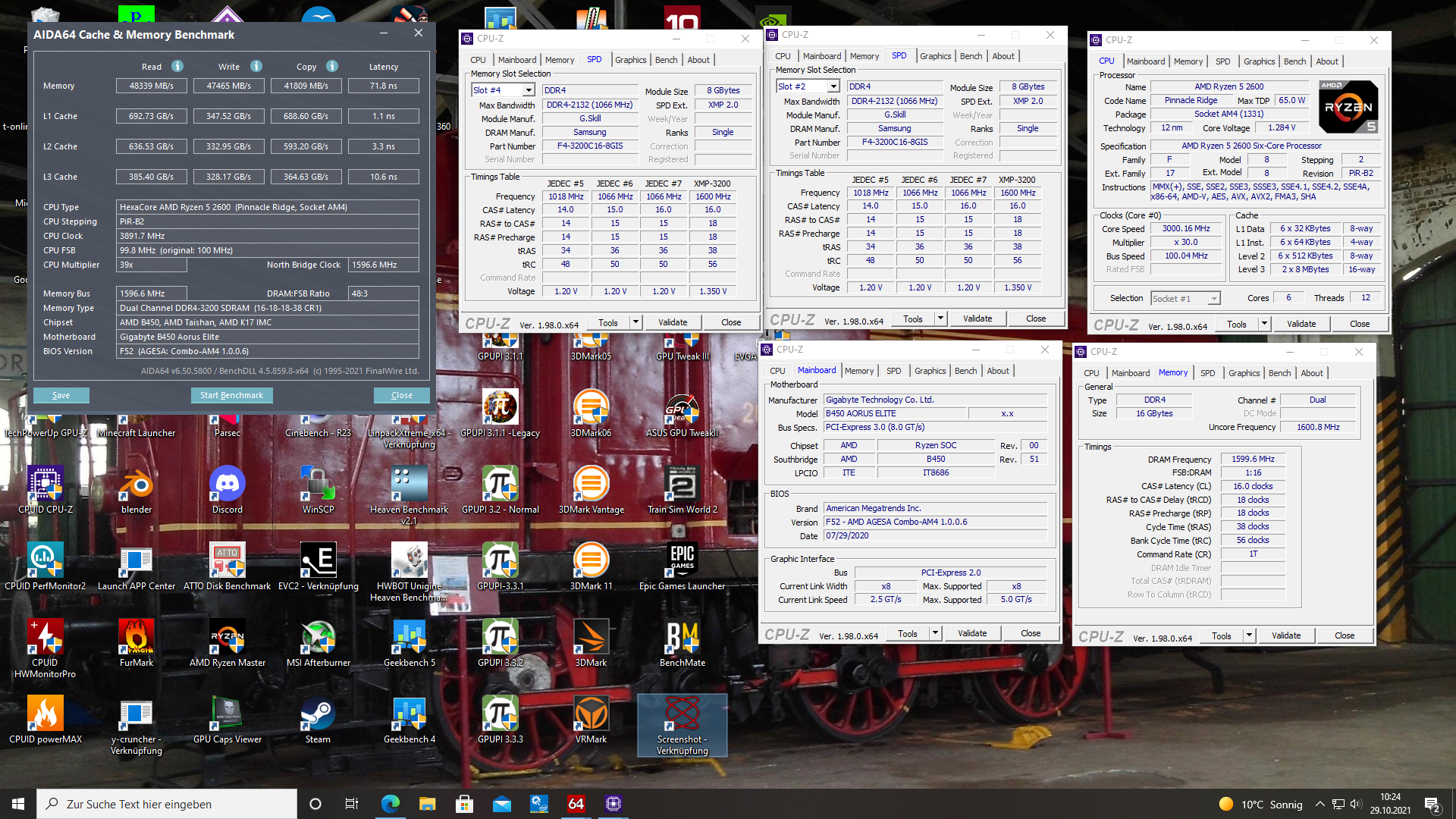Screen dimensions: 1456x819
Task: Click the AIDA64 taskbar icon
Action: (x=576, y=804)
